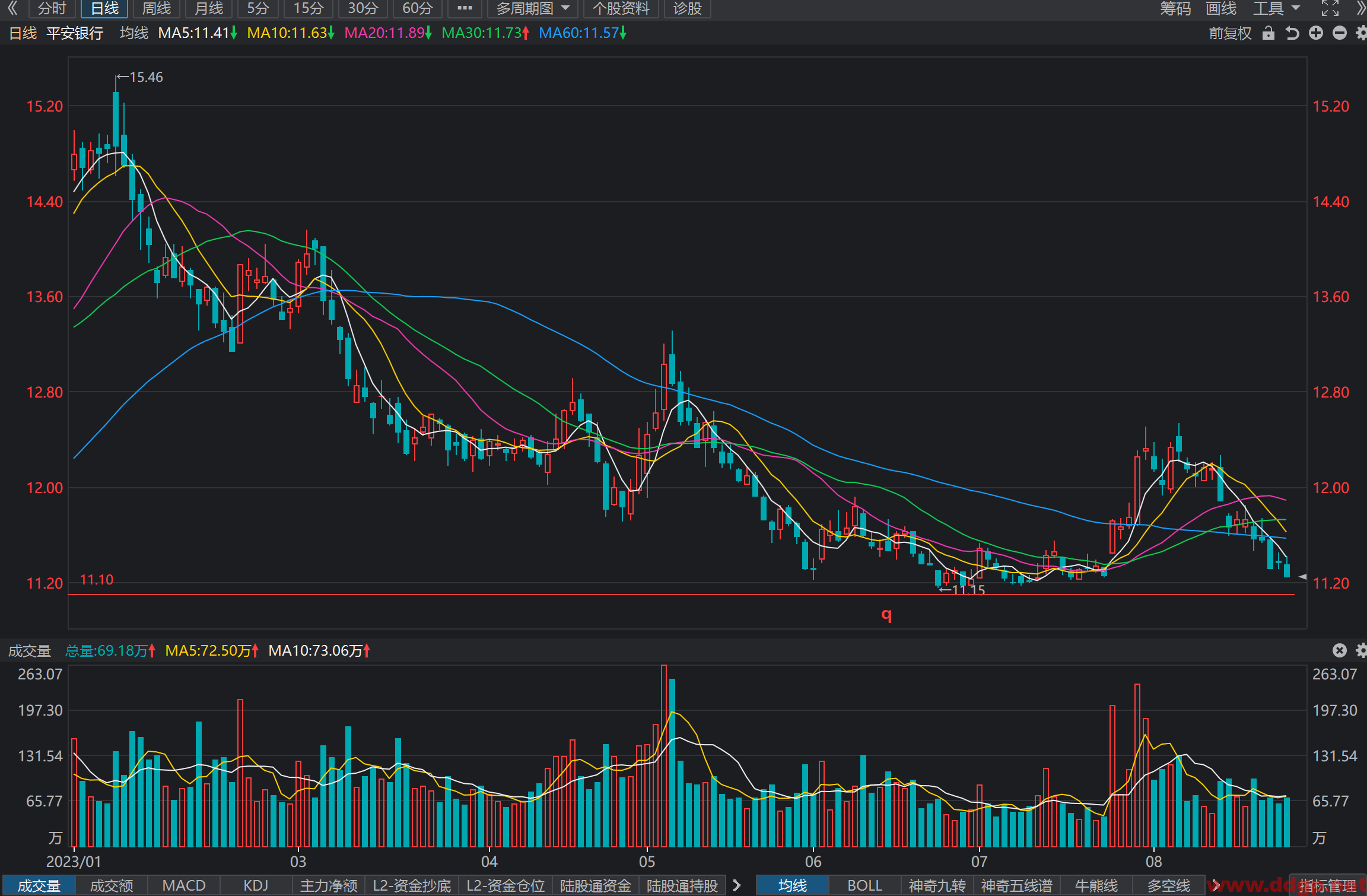Open 筹码 chip distribution panel
The height and width of the screenshot is (896, 1367).
1175,8
